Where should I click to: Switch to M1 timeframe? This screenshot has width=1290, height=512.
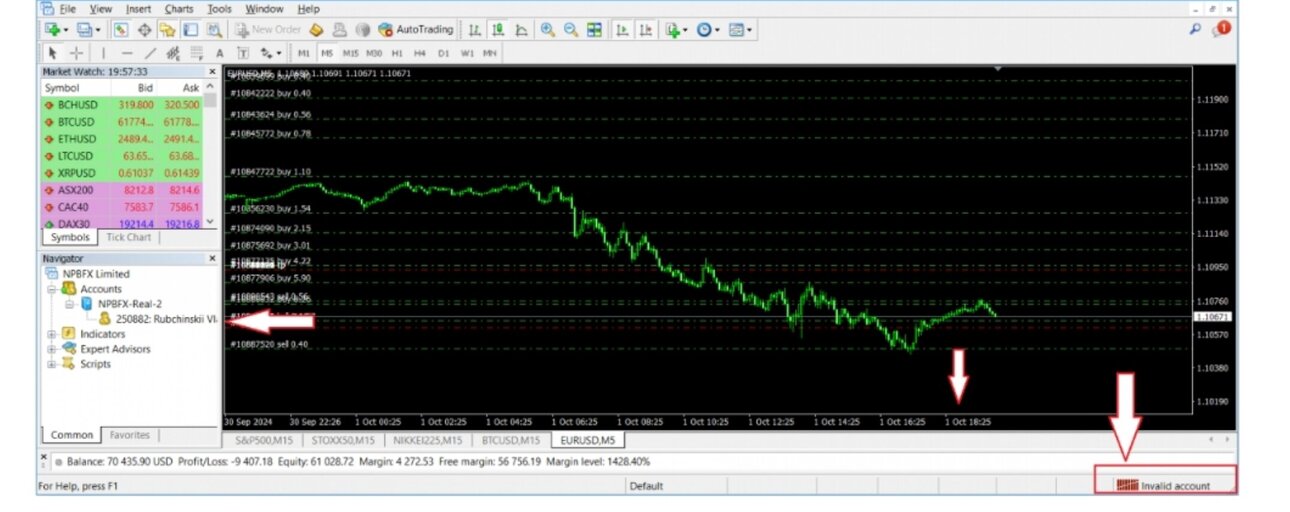[303, 53]
